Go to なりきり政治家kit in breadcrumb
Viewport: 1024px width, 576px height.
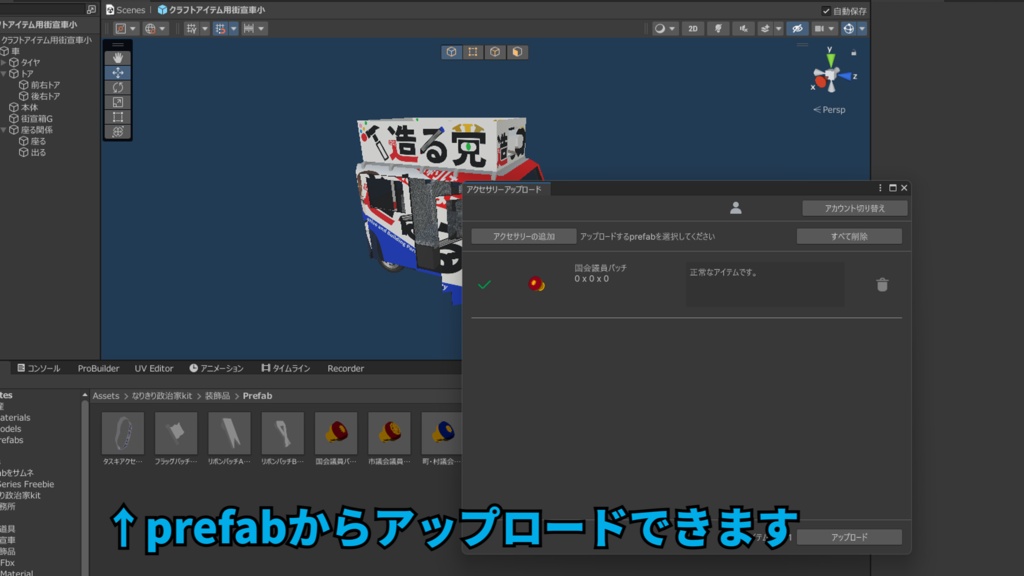(162, 396)
